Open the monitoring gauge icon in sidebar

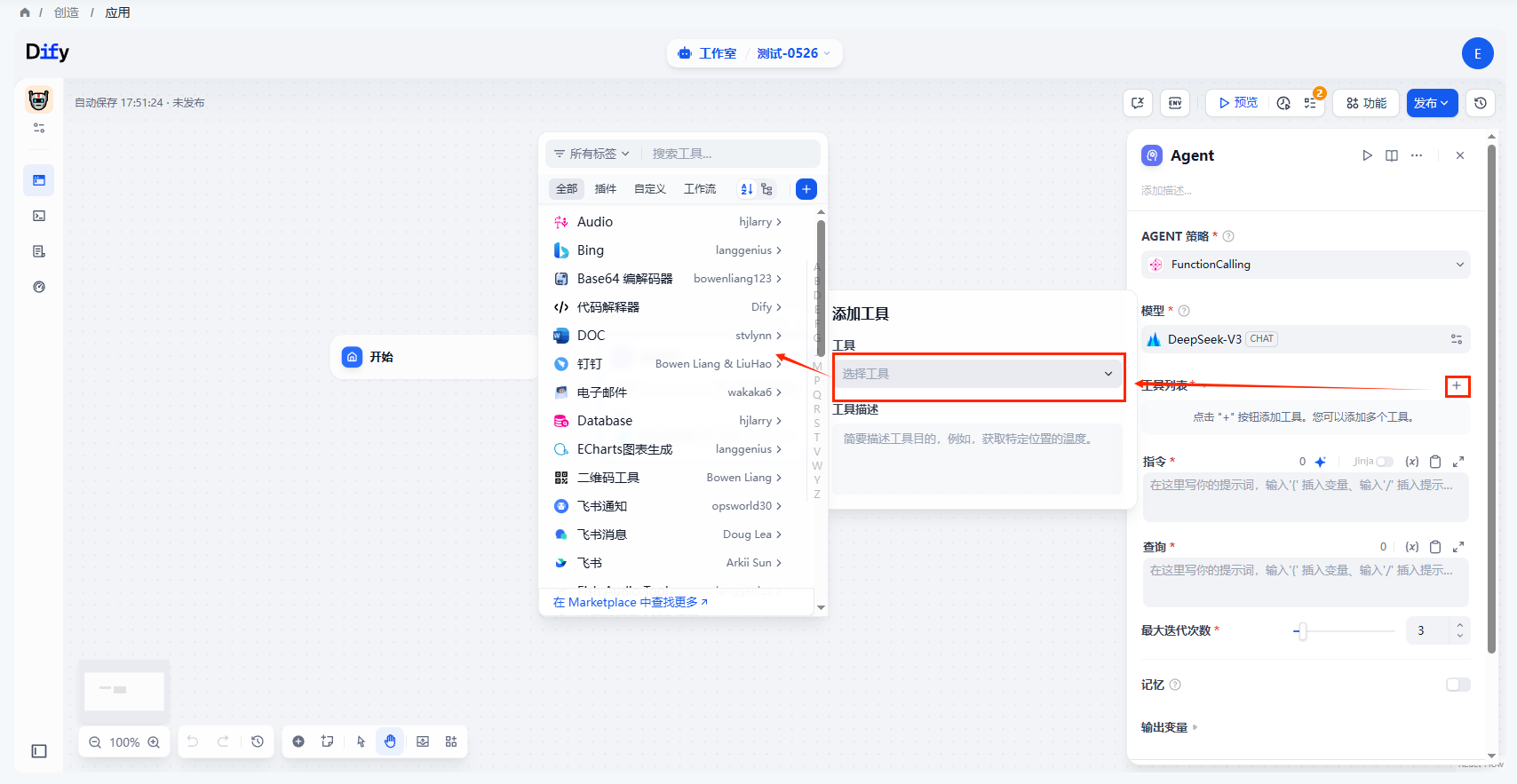pos(39,287)
